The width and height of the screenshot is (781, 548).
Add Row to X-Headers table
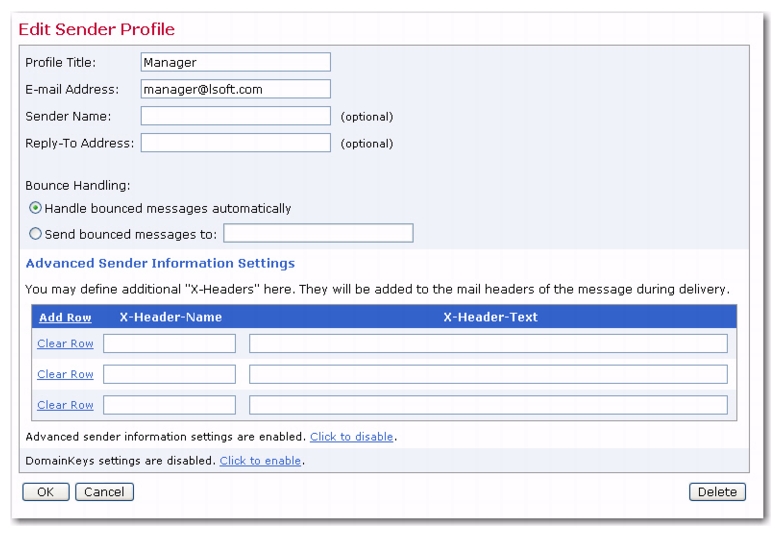click(x=65, y=317)
